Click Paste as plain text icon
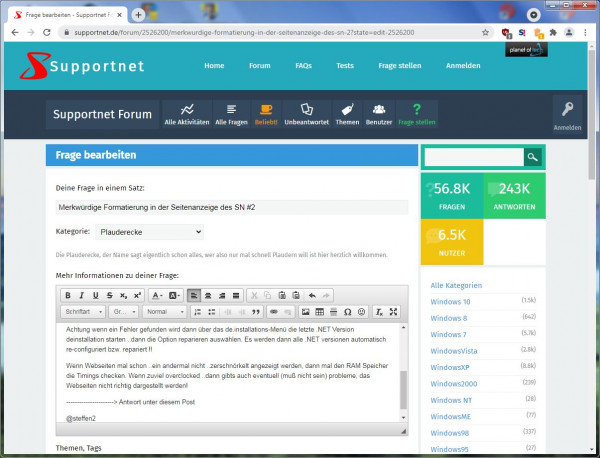 pos(296,295)
